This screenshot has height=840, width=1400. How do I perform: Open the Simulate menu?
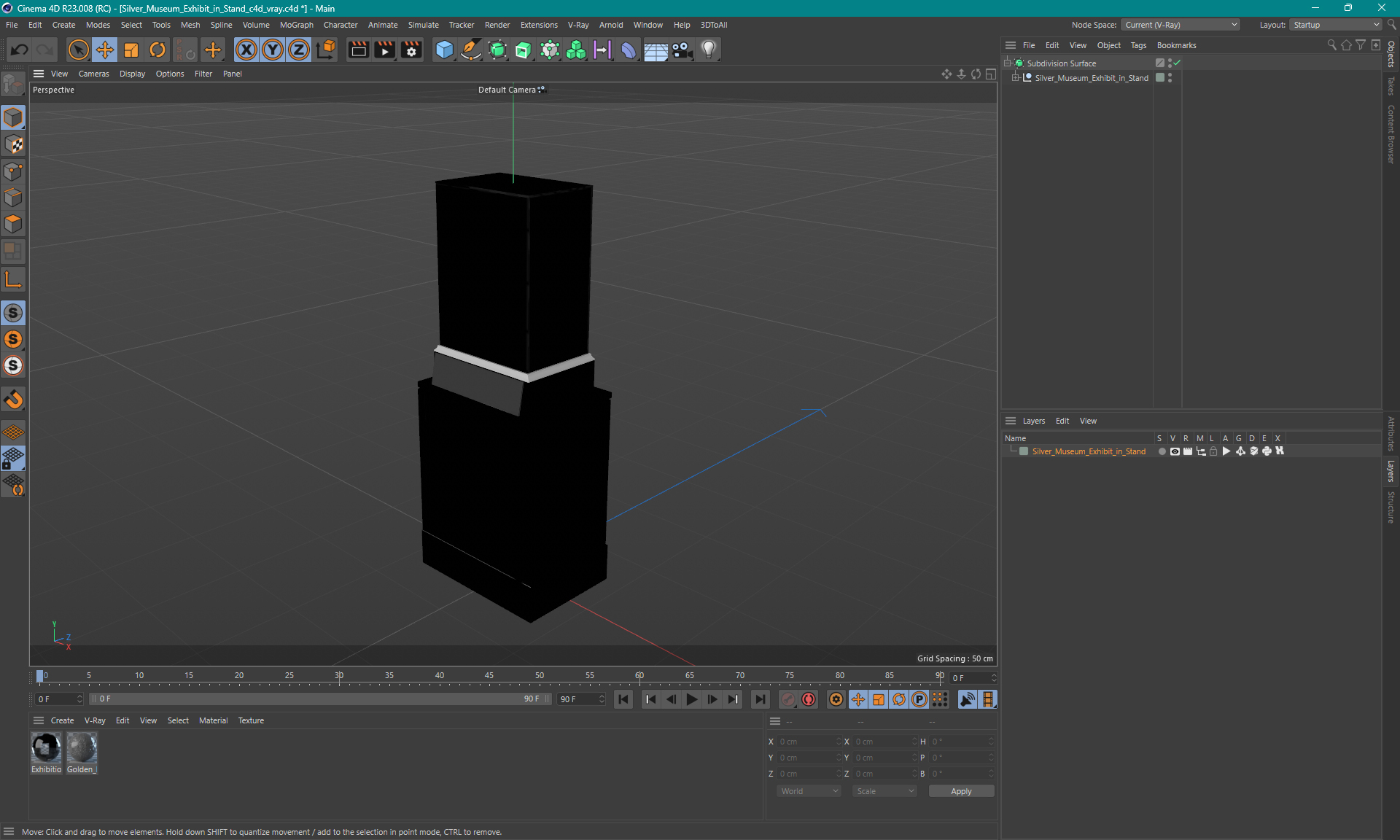(x=423, y=25)
